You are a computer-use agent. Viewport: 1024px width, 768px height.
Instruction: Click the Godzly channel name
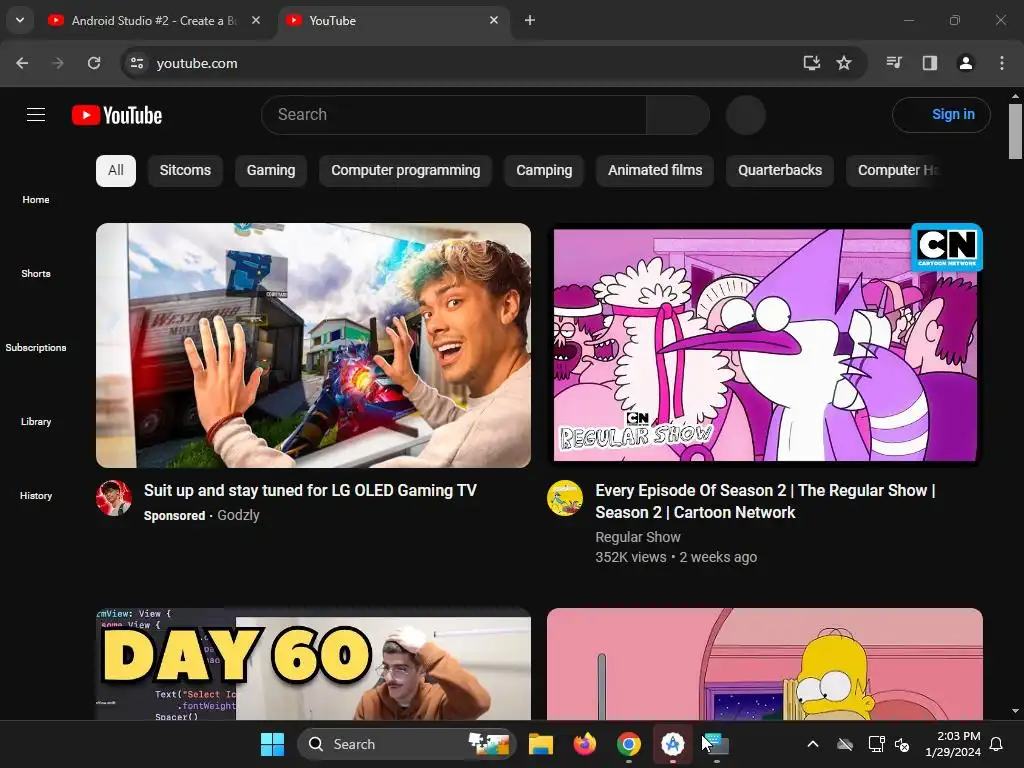238,515
